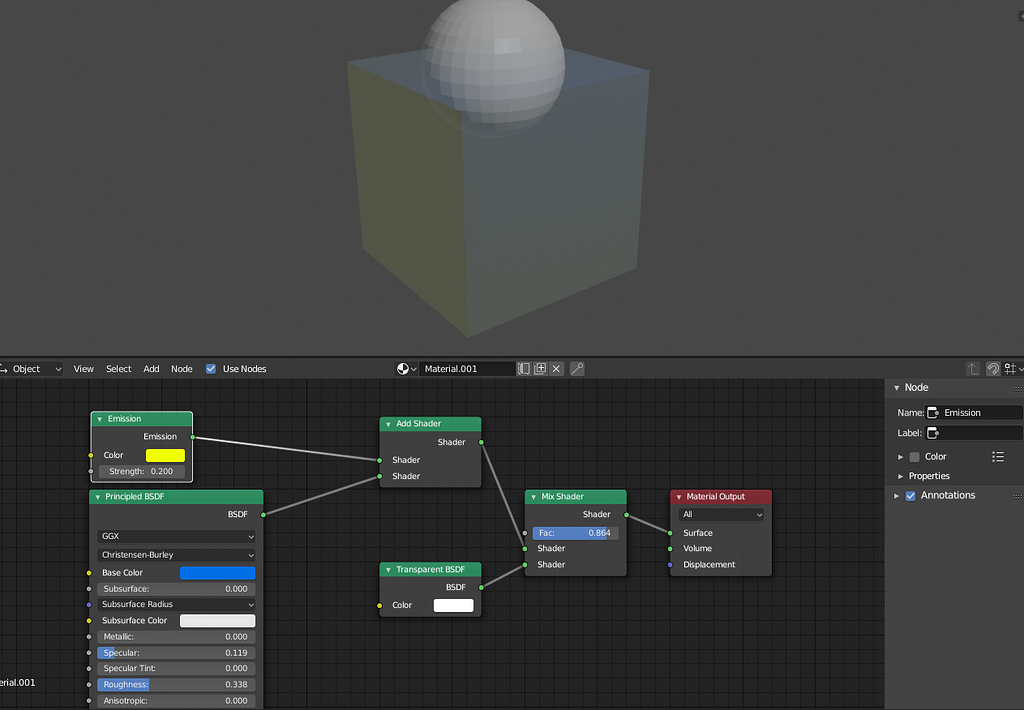
Task: Open the Christensen-Burley subsurface method dropdown
Action: click(176, 555)
